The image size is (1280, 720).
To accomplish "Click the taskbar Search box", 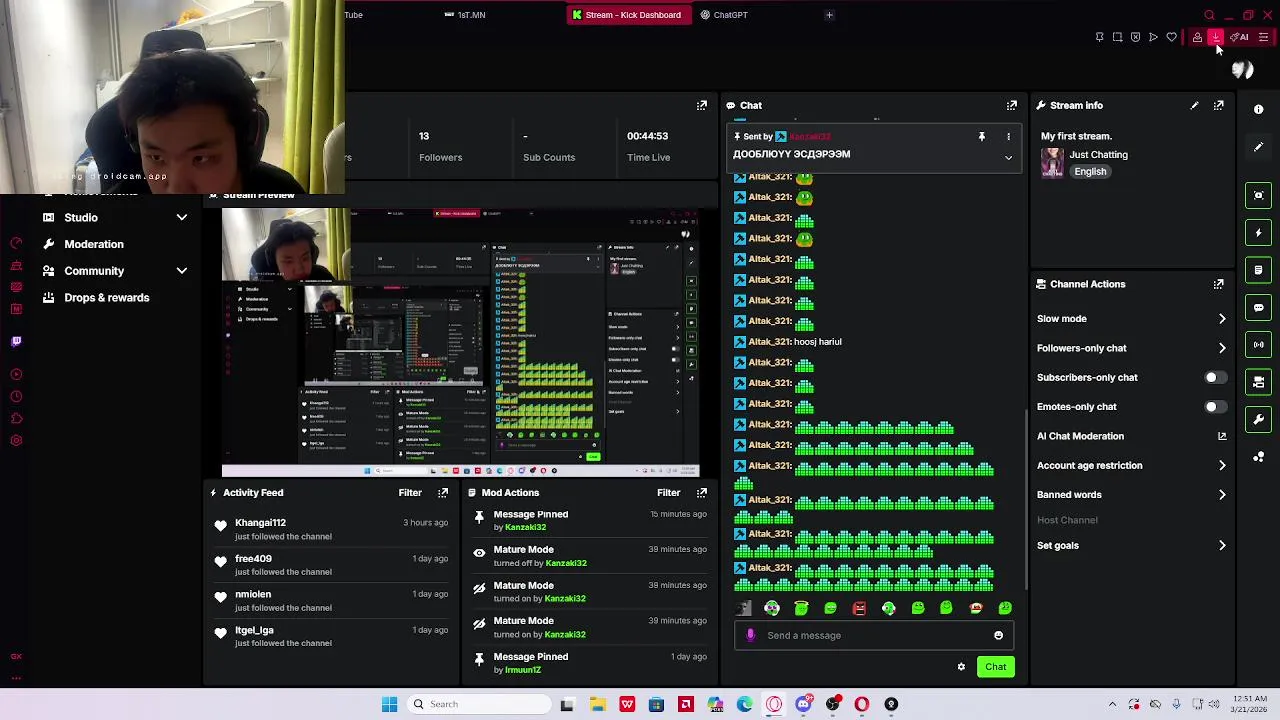I will pos(479,704).
